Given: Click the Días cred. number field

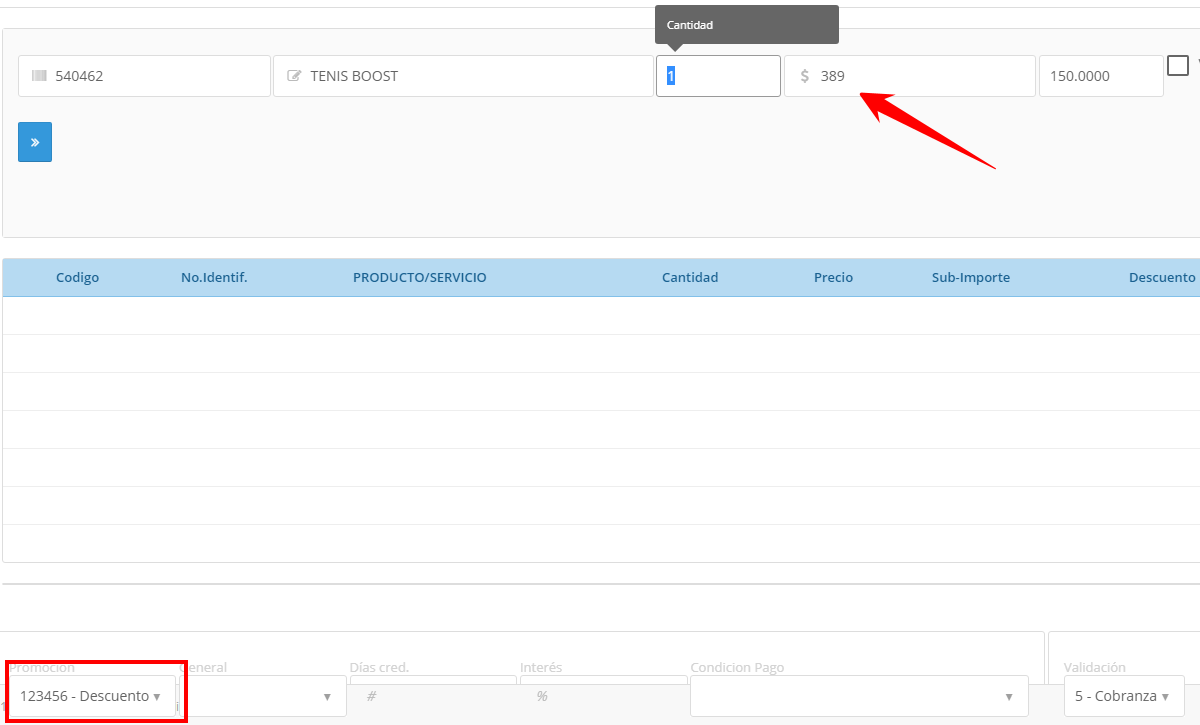Looking at the screenshot, I should (x=433, y=696).
